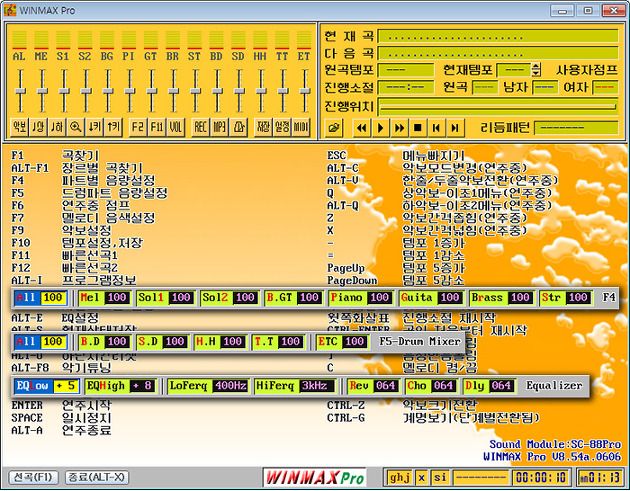Adjust the ET channel volume slider
630x491 pixels.
[x=305, y=91]
